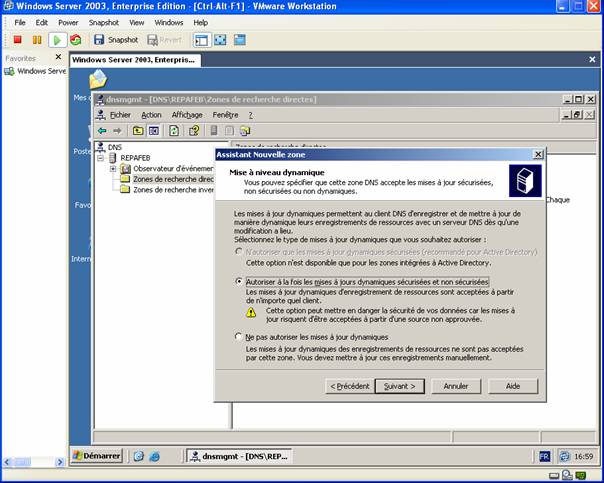Open the VMware File menu
The height and width of the screenshot is (483, 604).
[x=20, y=23]
